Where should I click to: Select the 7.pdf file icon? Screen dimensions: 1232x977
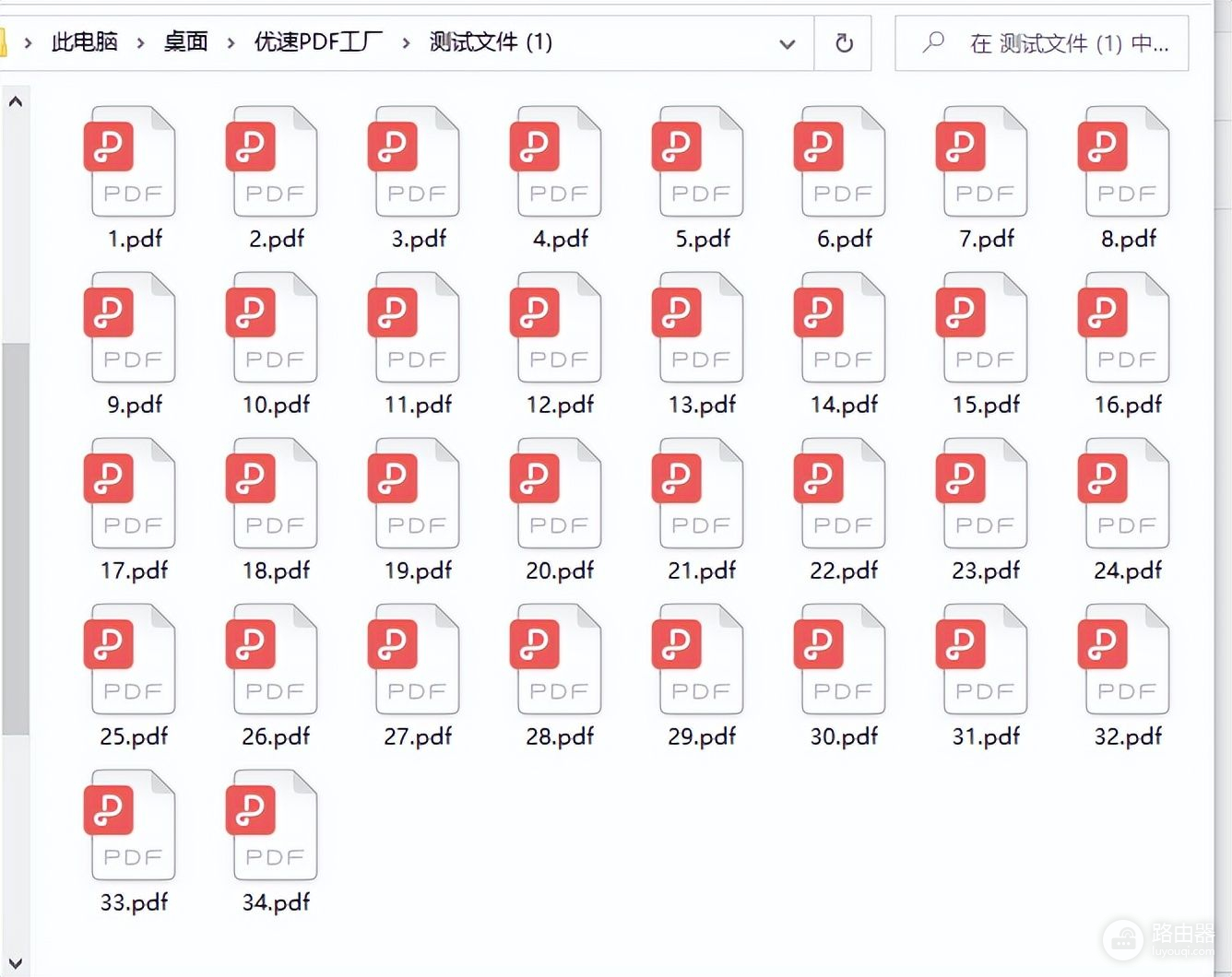(983, 161)
